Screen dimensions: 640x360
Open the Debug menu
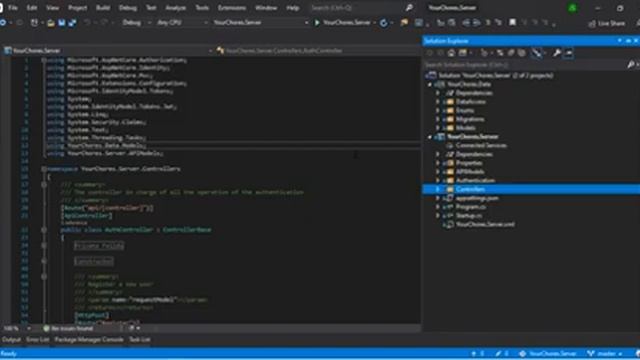128,8
